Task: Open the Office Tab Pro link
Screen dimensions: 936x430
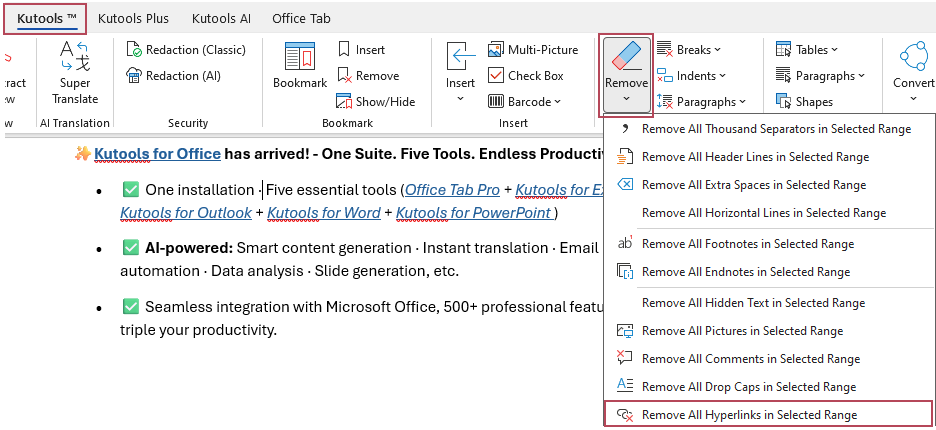Action: (x=452, y=190)
